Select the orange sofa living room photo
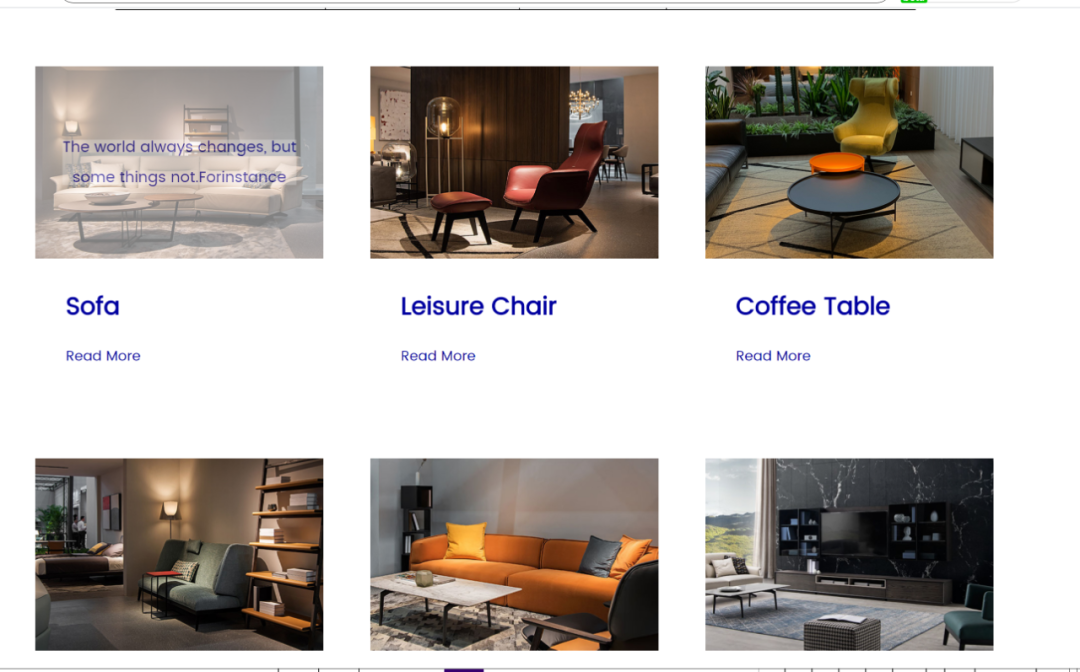 coord(514,554)
